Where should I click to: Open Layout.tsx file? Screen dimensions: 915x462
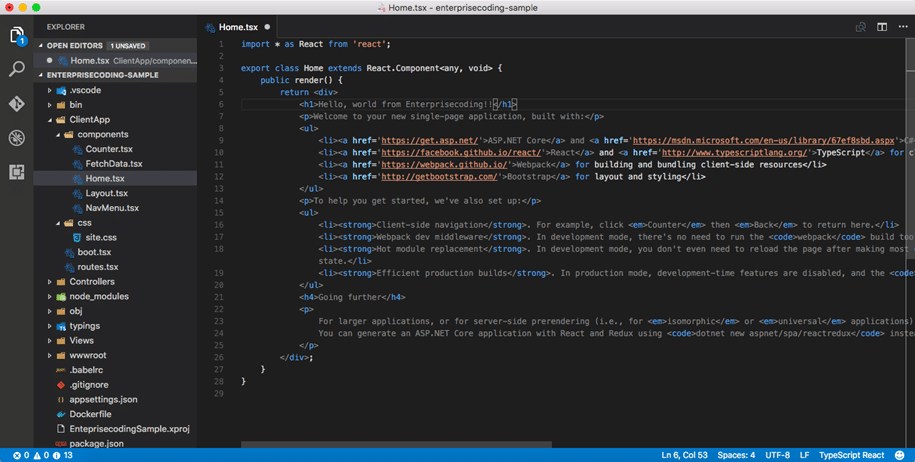107,193
